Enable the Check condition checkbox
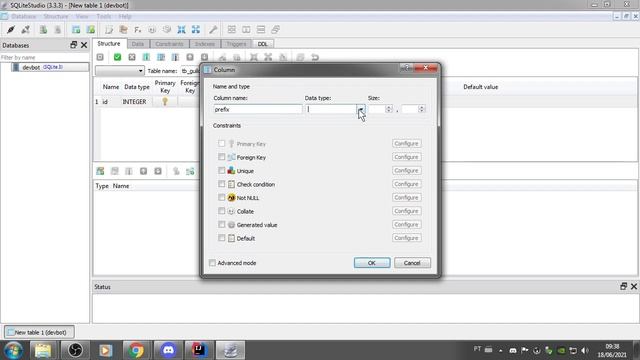640x360 pixels. (x=221, y=184)
